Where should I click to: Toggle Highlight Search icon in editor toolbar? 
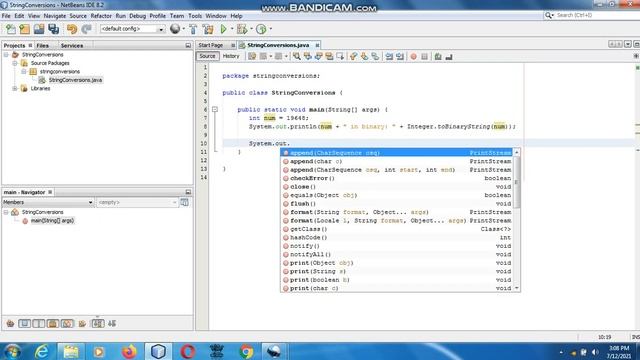(329, 56)
